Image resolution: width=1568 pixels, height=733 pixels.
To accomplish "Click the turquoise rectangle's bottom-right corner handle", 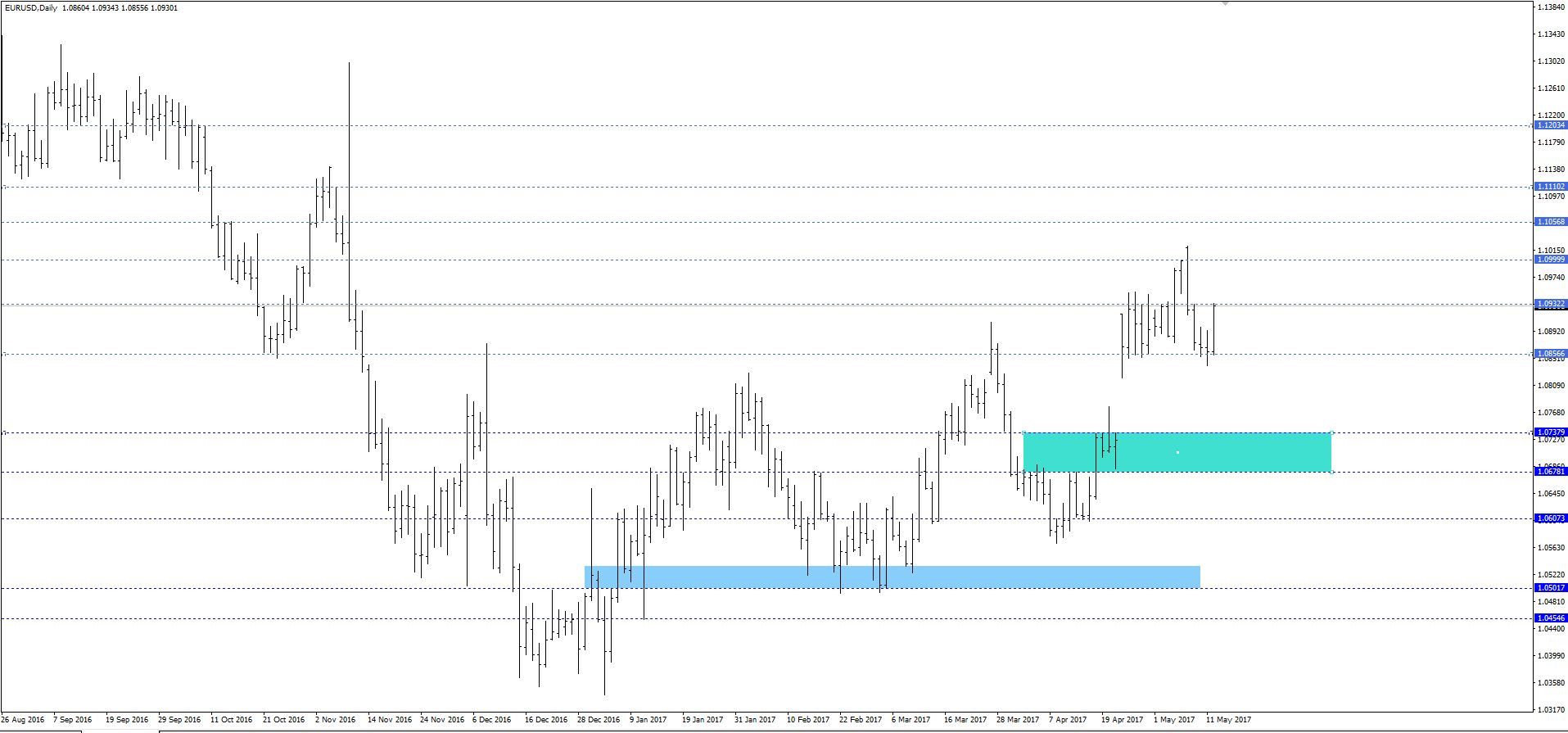I will click(1331, 472).
